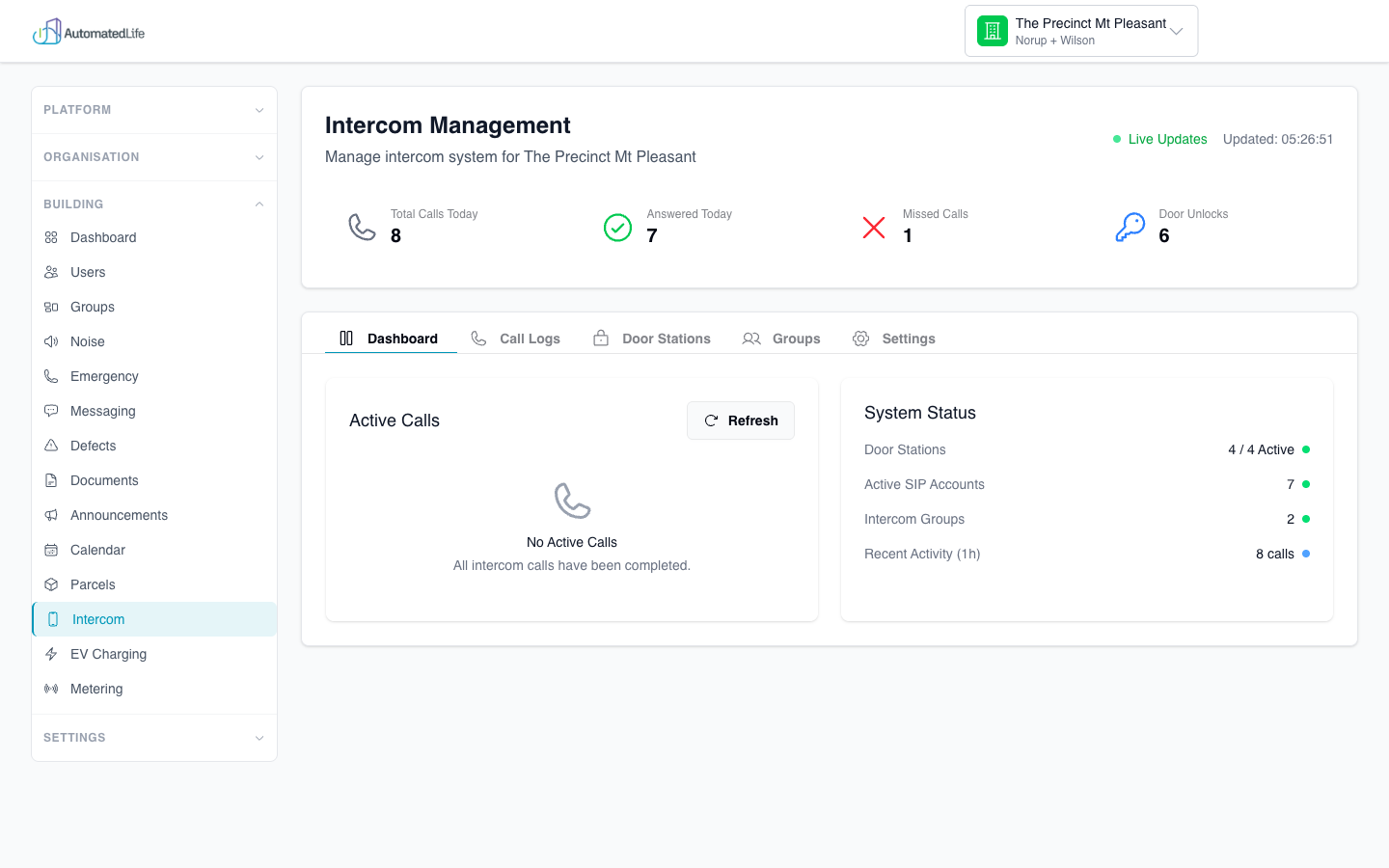Click the green building icon in the header
The image size is (1389, 868).
pyautogui.click(x=992, y=30)
